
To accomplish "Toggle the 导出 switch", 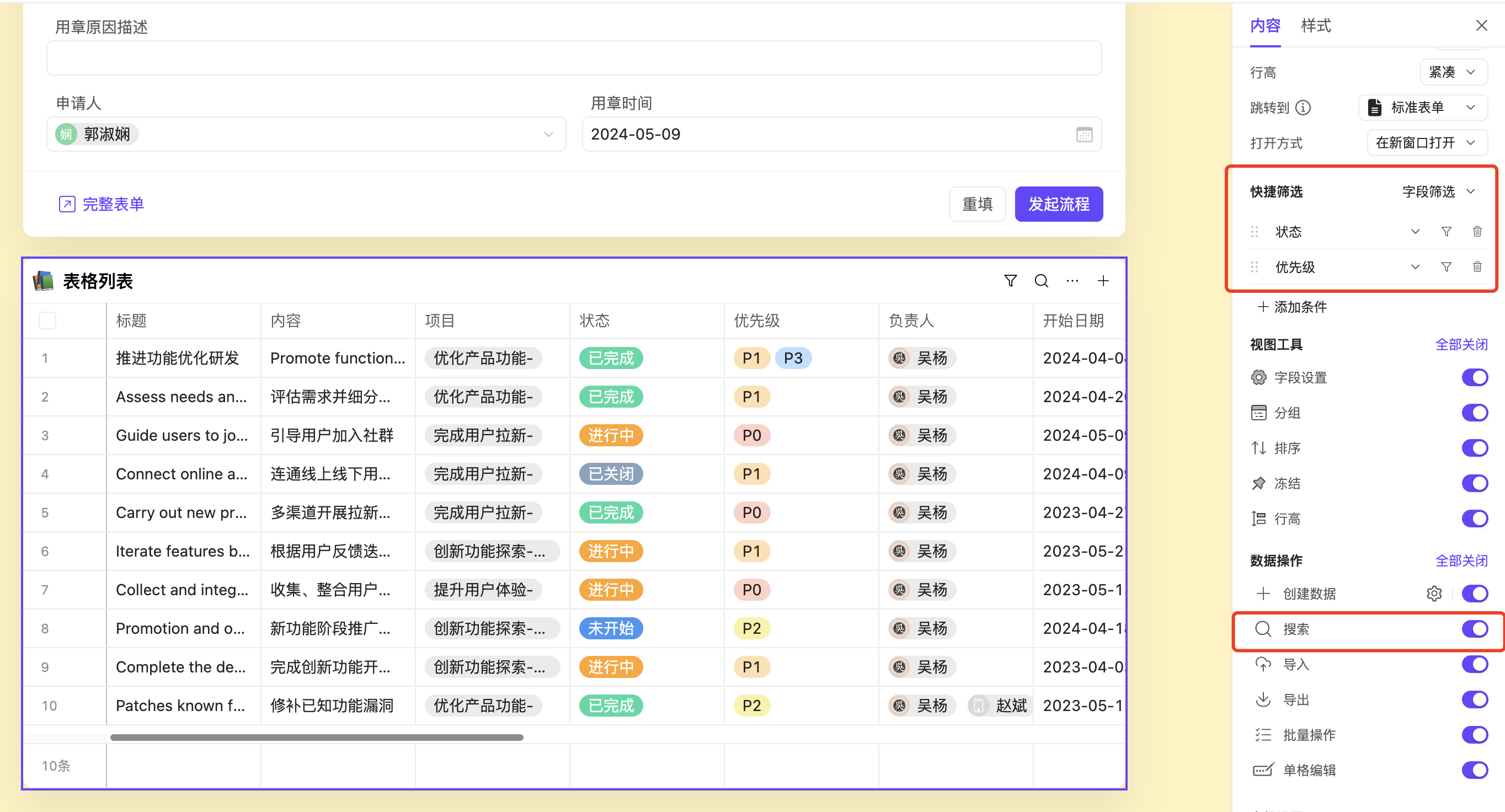I will click(x=1475, y=699).
